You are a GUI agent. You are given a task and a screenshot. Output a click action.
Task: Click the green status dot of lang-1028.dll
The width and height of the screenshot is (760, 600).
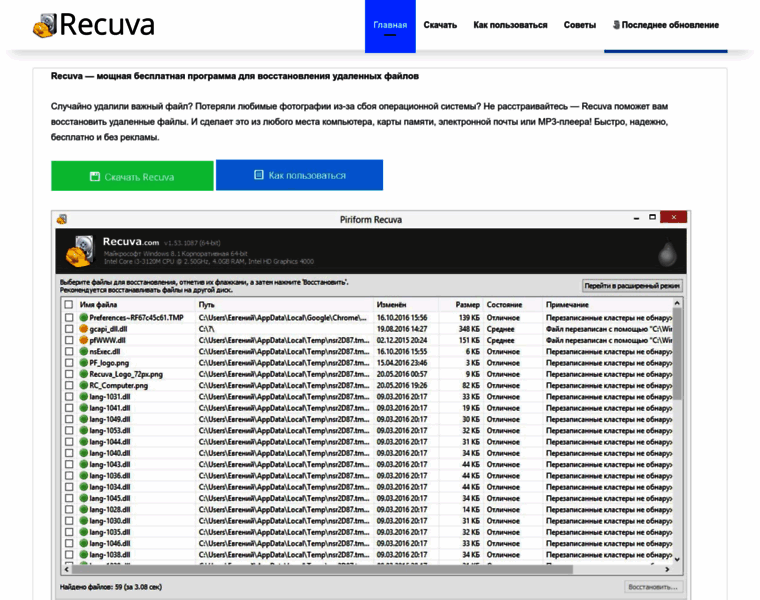(83, 509)
